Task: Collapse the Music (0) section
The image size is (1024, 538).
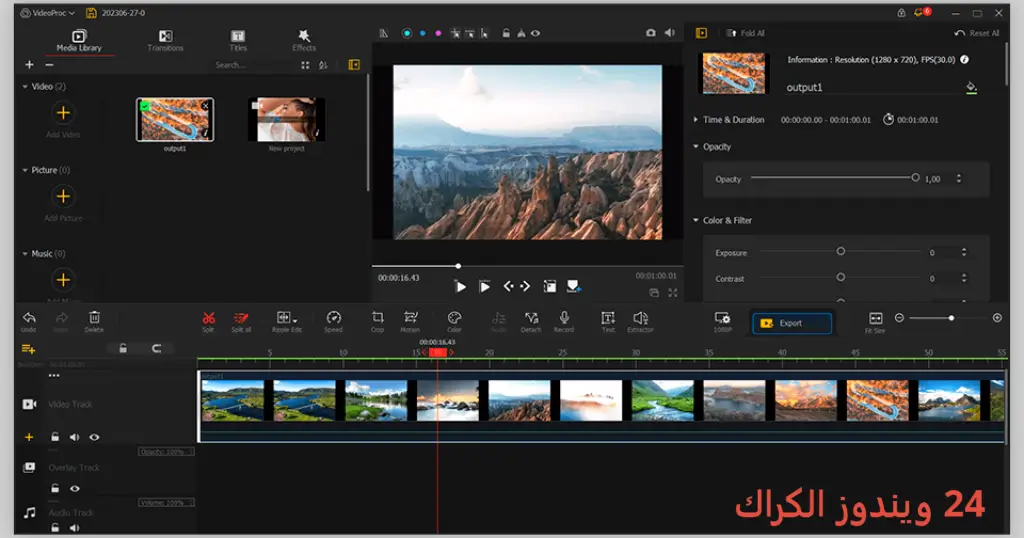Action: point(25,254)
